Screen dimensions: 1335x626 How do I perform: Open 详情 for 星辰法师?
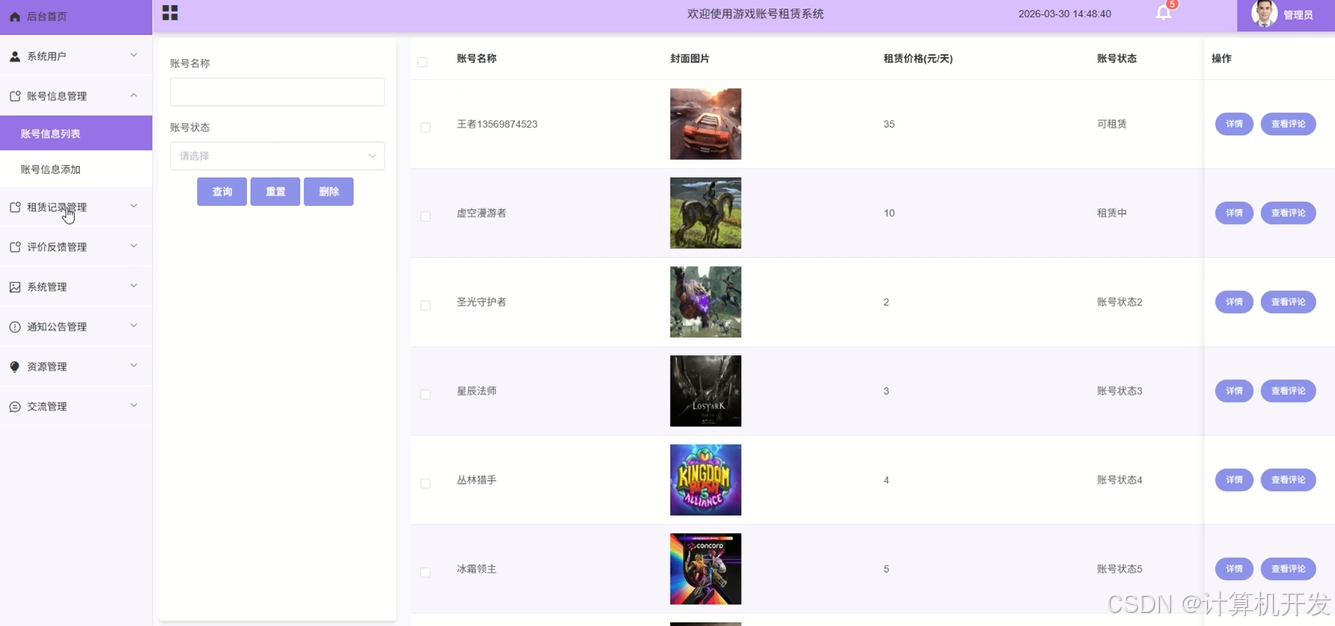point(1234,391)
